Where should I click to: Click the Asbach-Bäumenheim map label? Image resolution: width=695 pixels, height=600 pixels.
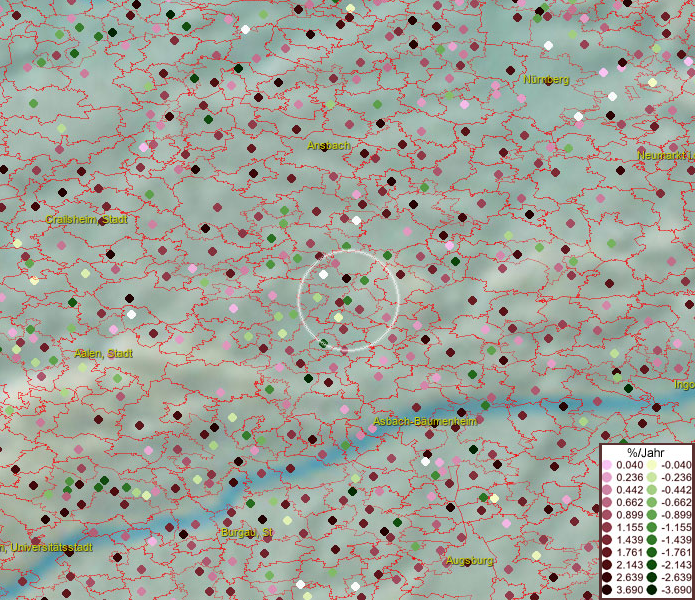click(425, 421)
